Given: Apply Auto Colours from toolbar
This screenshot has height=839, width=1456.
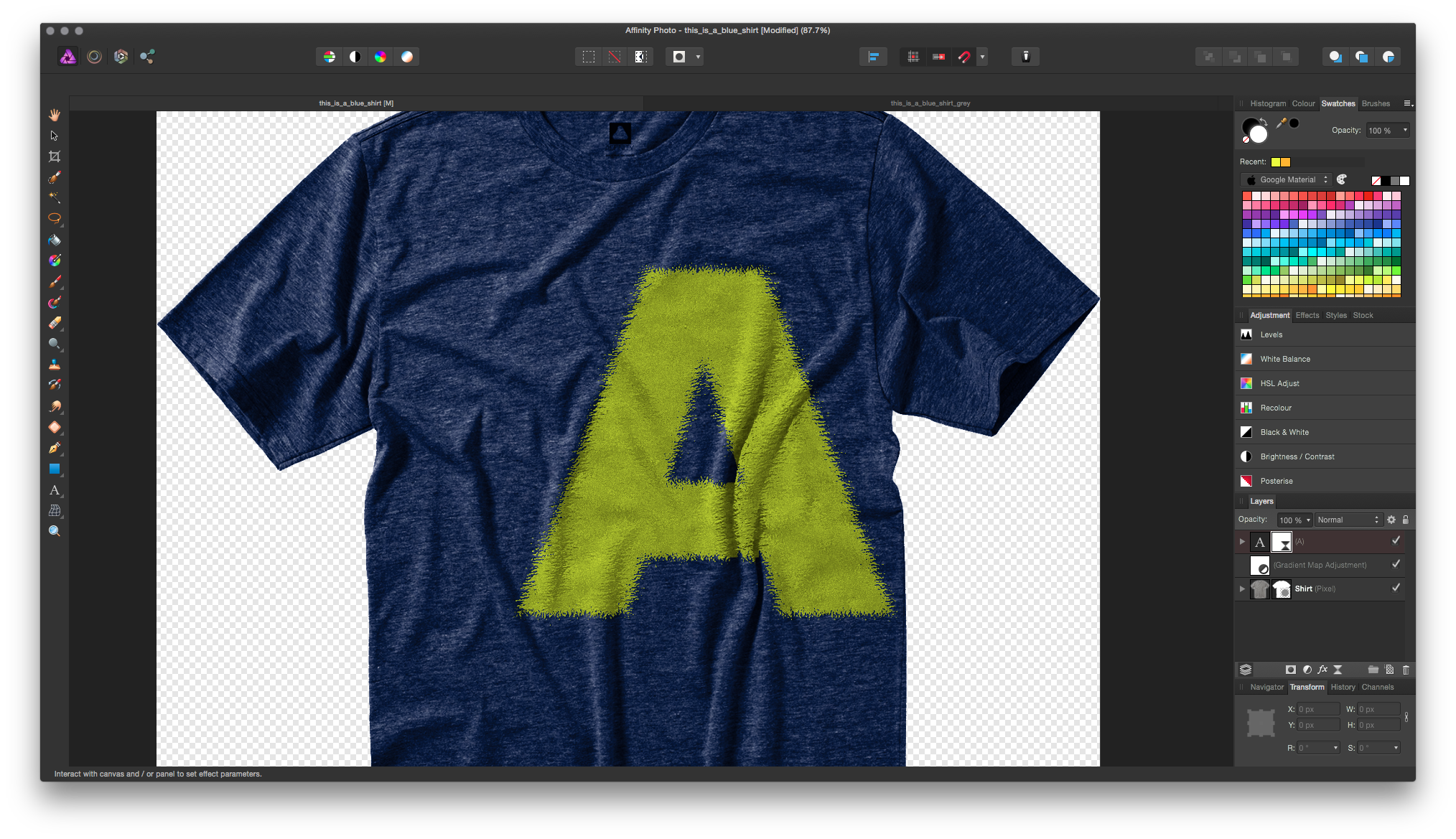Looking at the screenshot, I should coord(381,57).
